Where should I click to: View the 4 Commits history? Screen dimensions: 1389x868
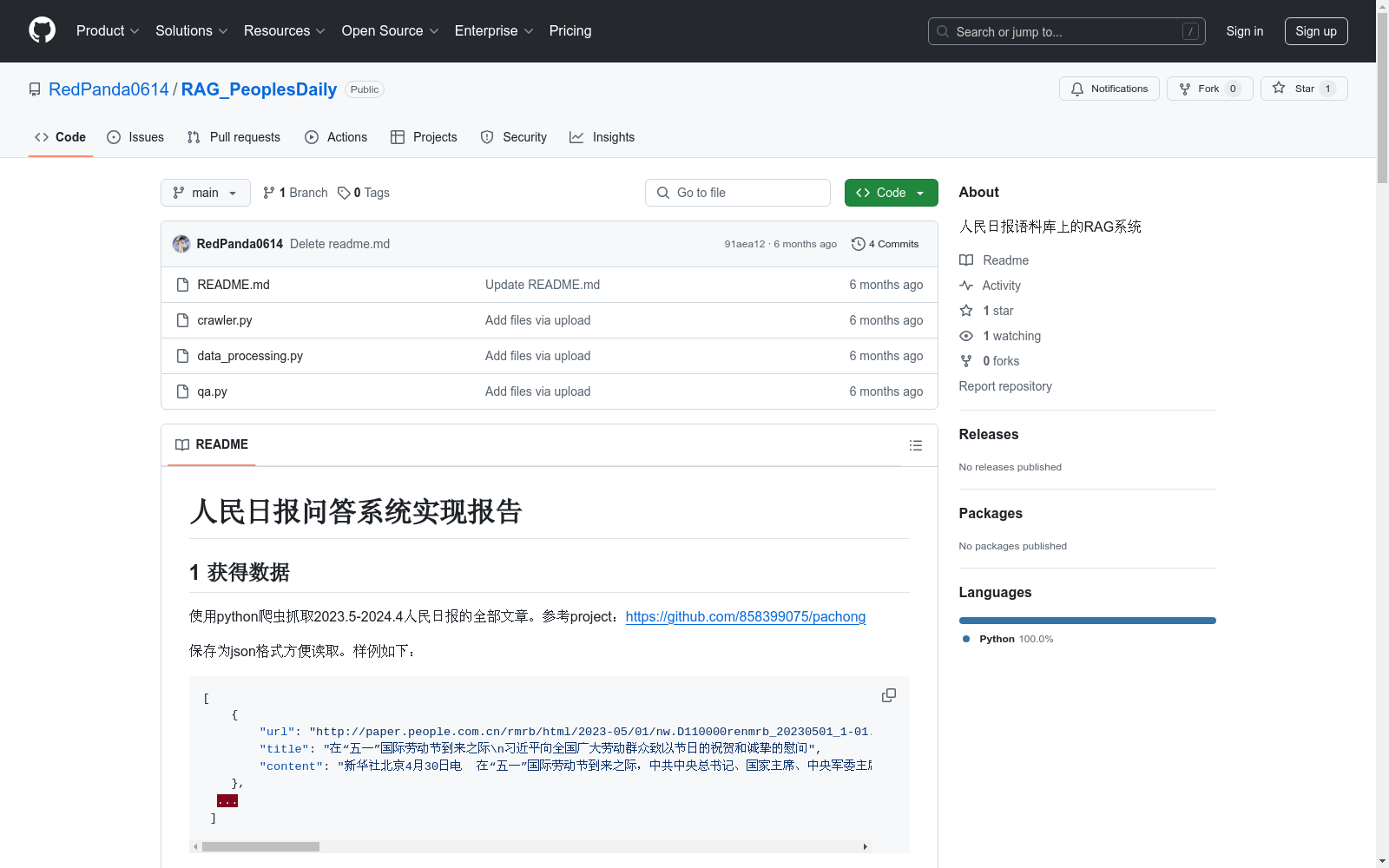point(885,244)
